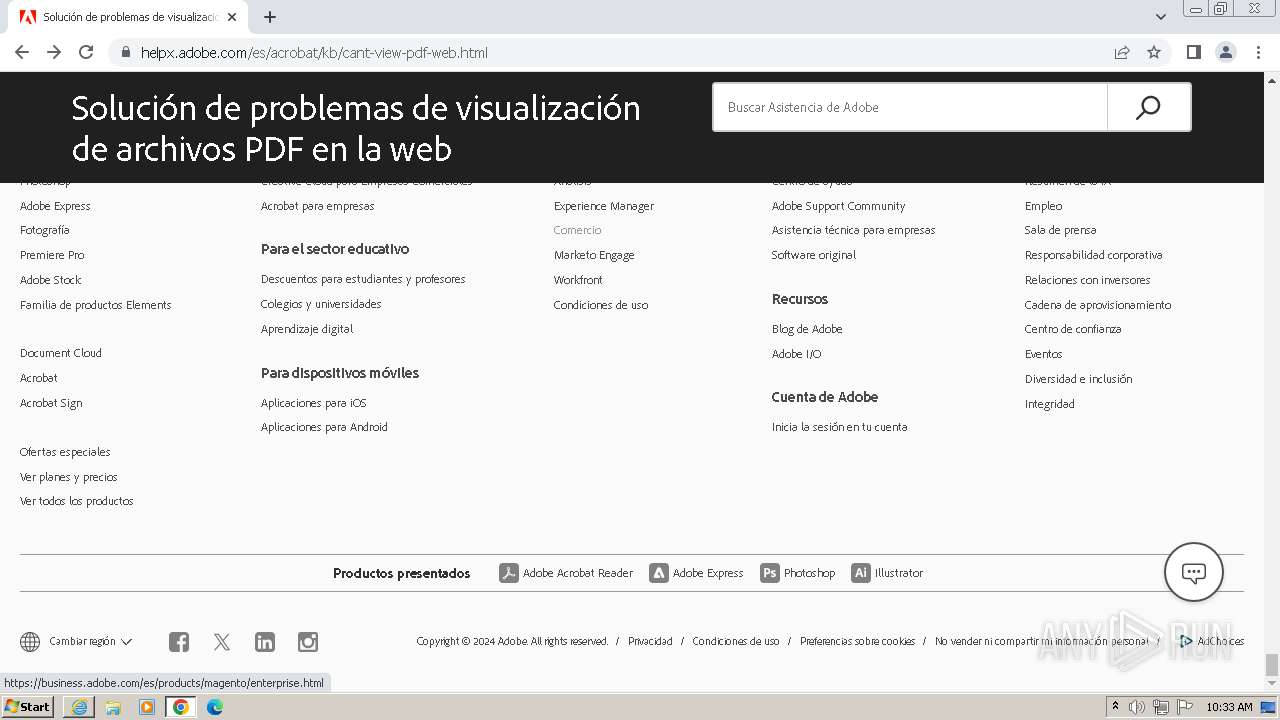1280x720 pixels.
Task: Open Adobe's Instagram icon
Action: point(308,642)
